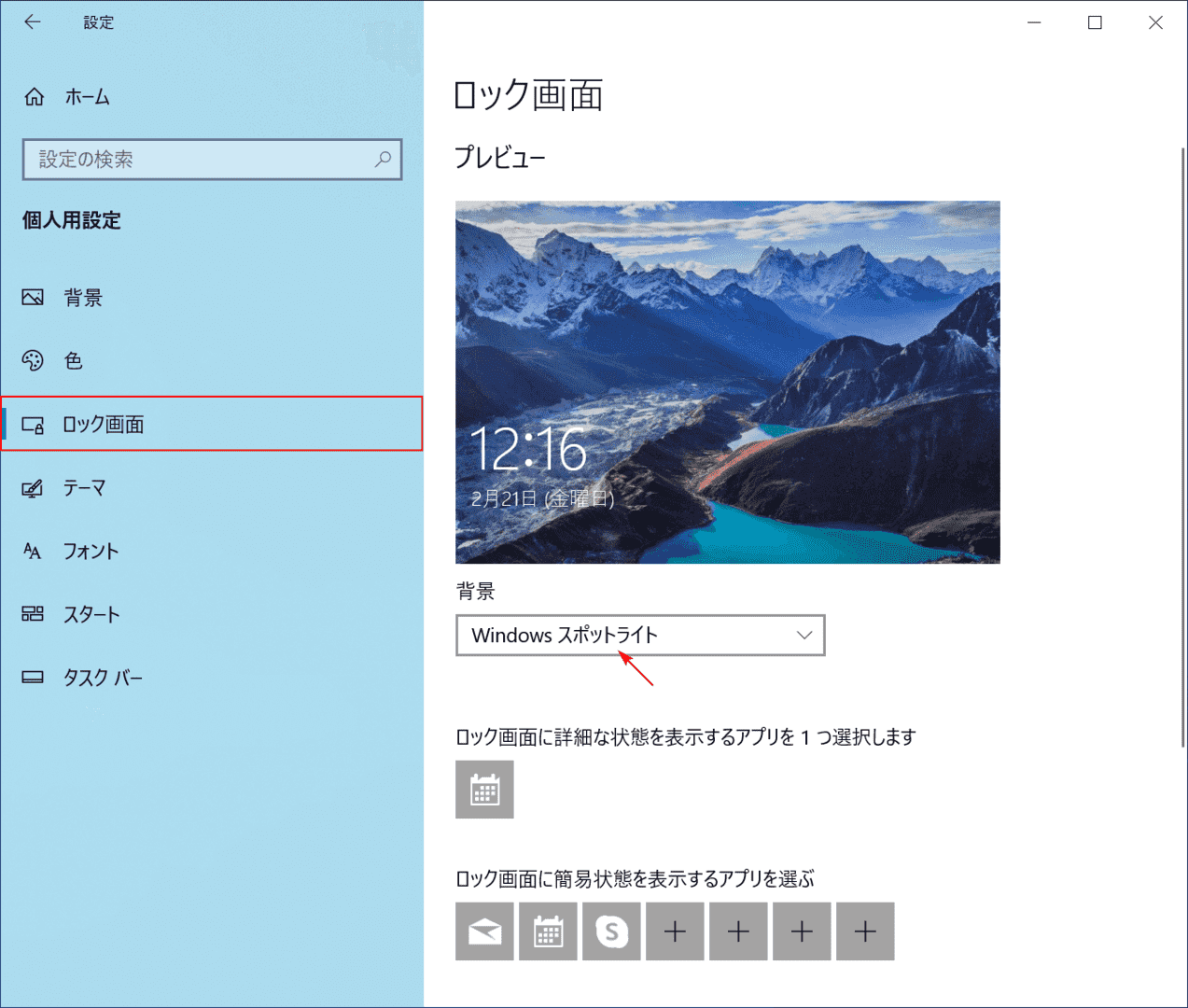The width and height of the screenshot is (1188, 1008).
Task: Click the home icon beside ホーム
Action: [x=35, y=97]
